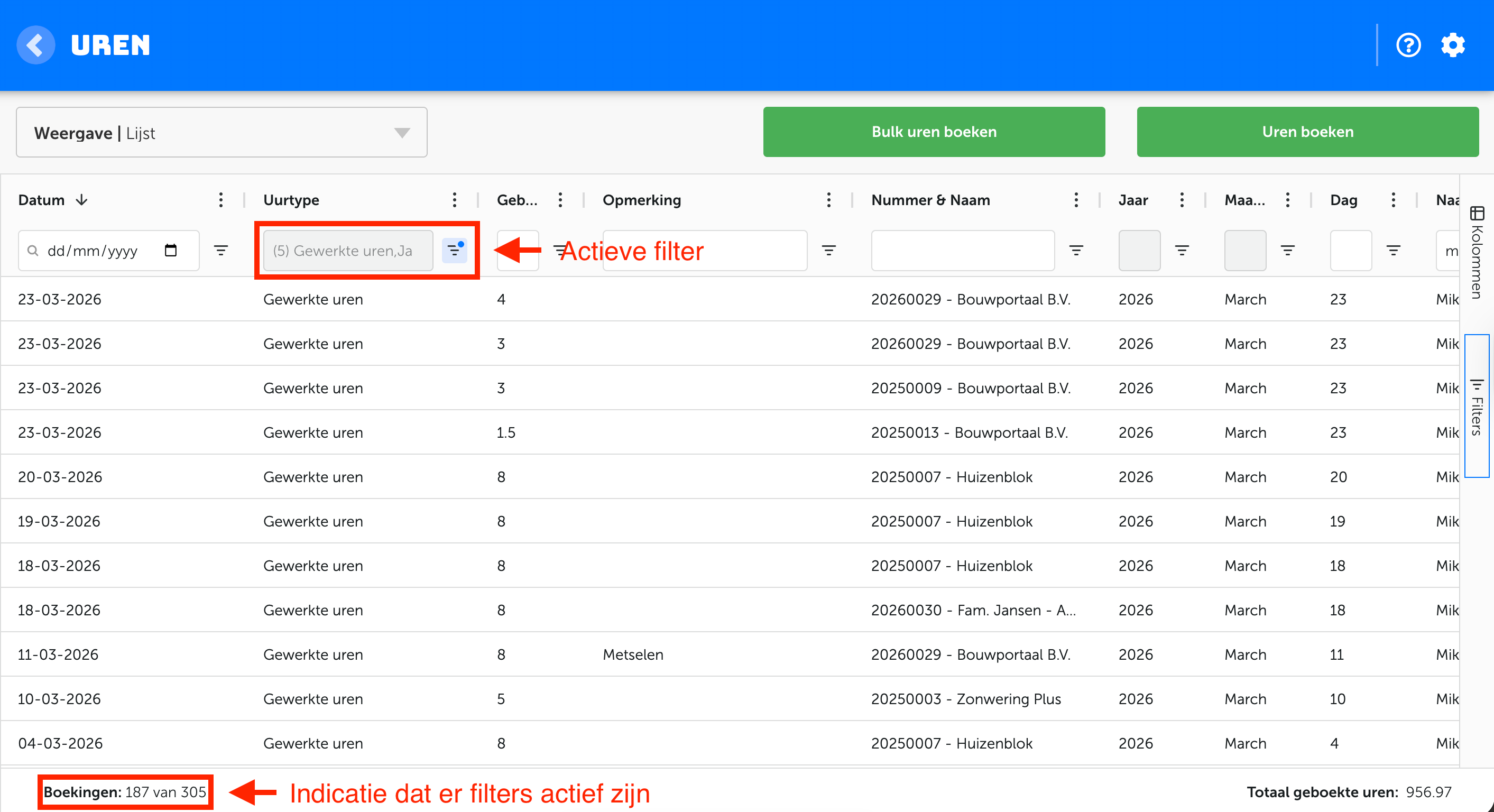Screen dimensions: 1494x812
Task: Click the Uren boeken button
Action: pyautogui.click(x=1307, y=132)
